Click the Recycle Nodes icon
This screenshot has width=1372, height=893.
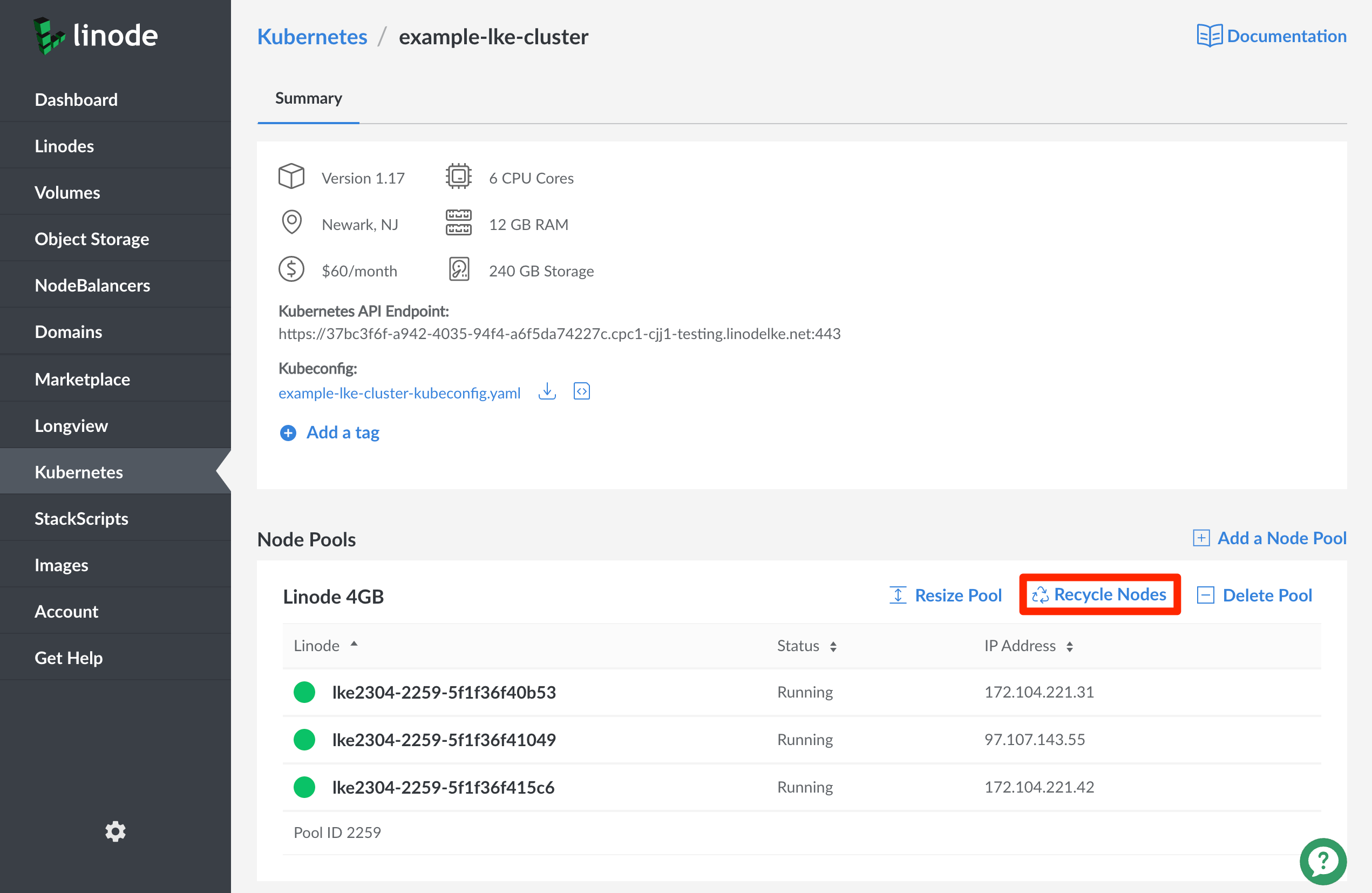click(x=1040, y=594)
